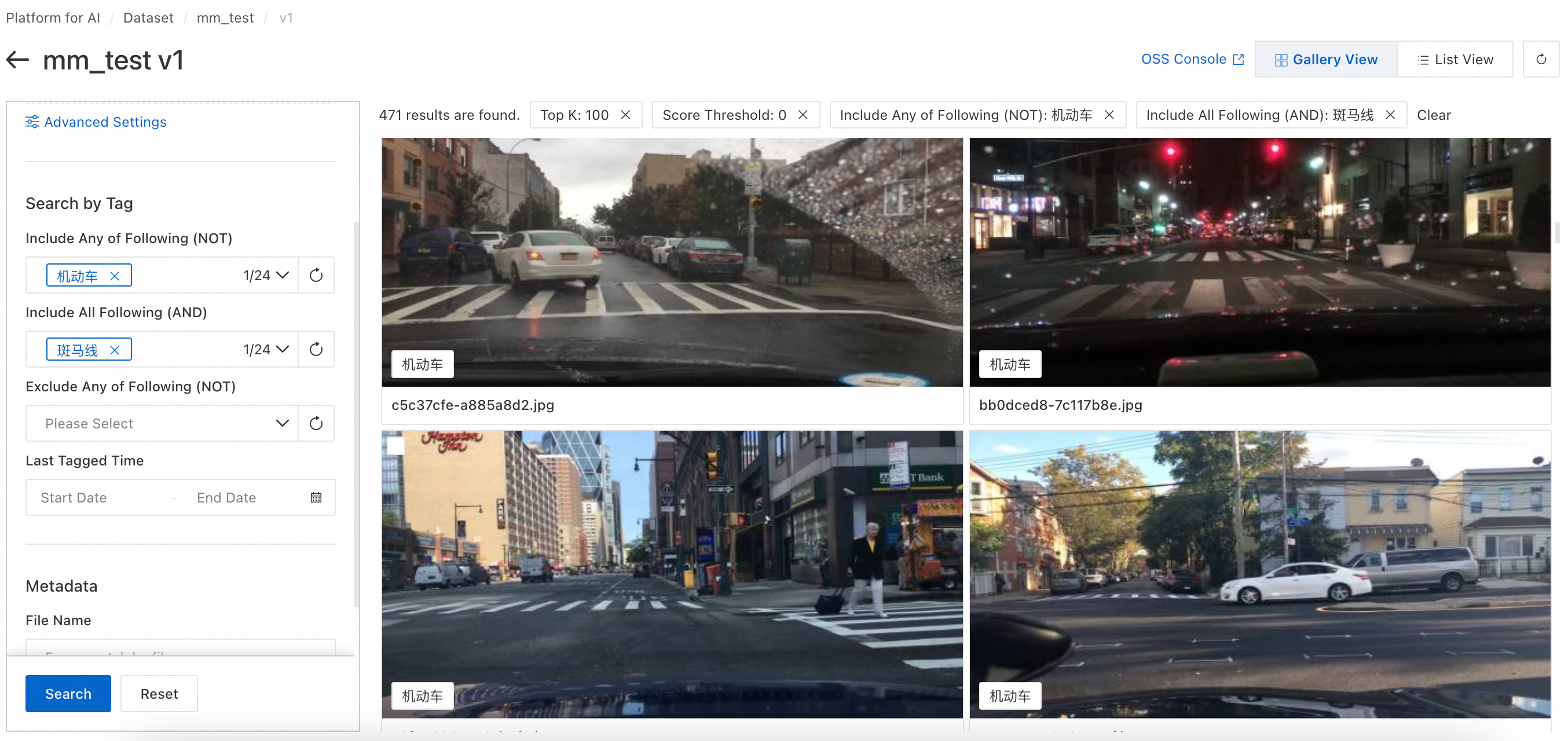Switch to Gallery View
This screenshot has width=1568, height=741.
pos(1326,60)
